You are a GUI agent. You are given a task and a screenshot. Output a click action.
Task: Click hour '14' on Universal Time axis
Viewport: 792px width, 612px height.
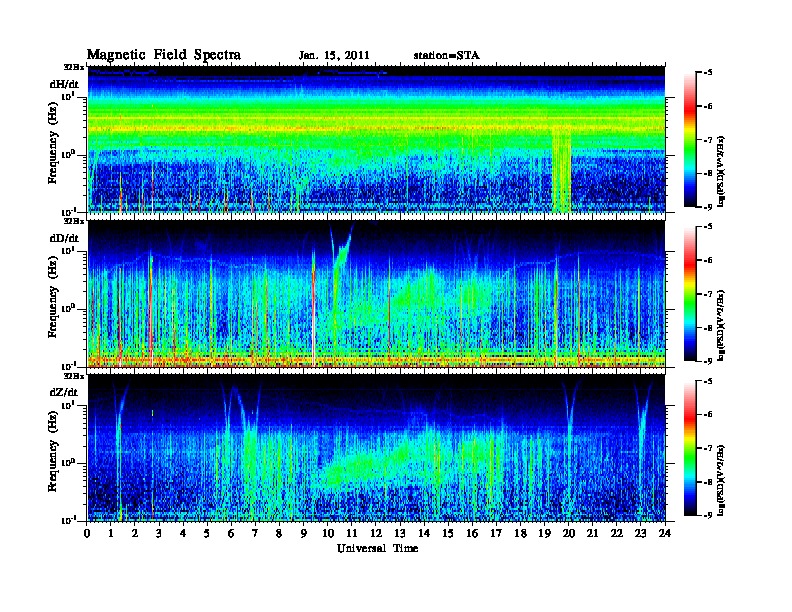click(424, 533)
